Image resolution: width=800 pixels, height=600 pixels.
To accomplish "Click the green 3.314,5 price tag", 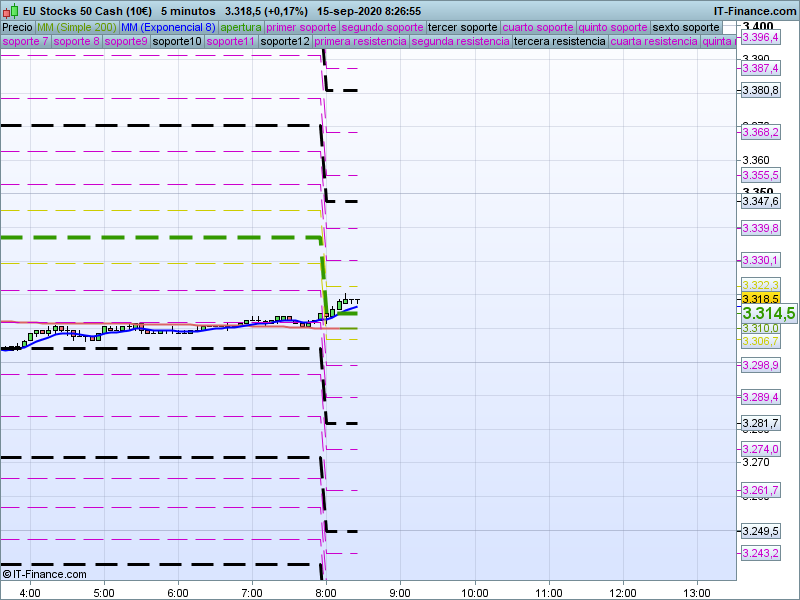I will (768, 313).
